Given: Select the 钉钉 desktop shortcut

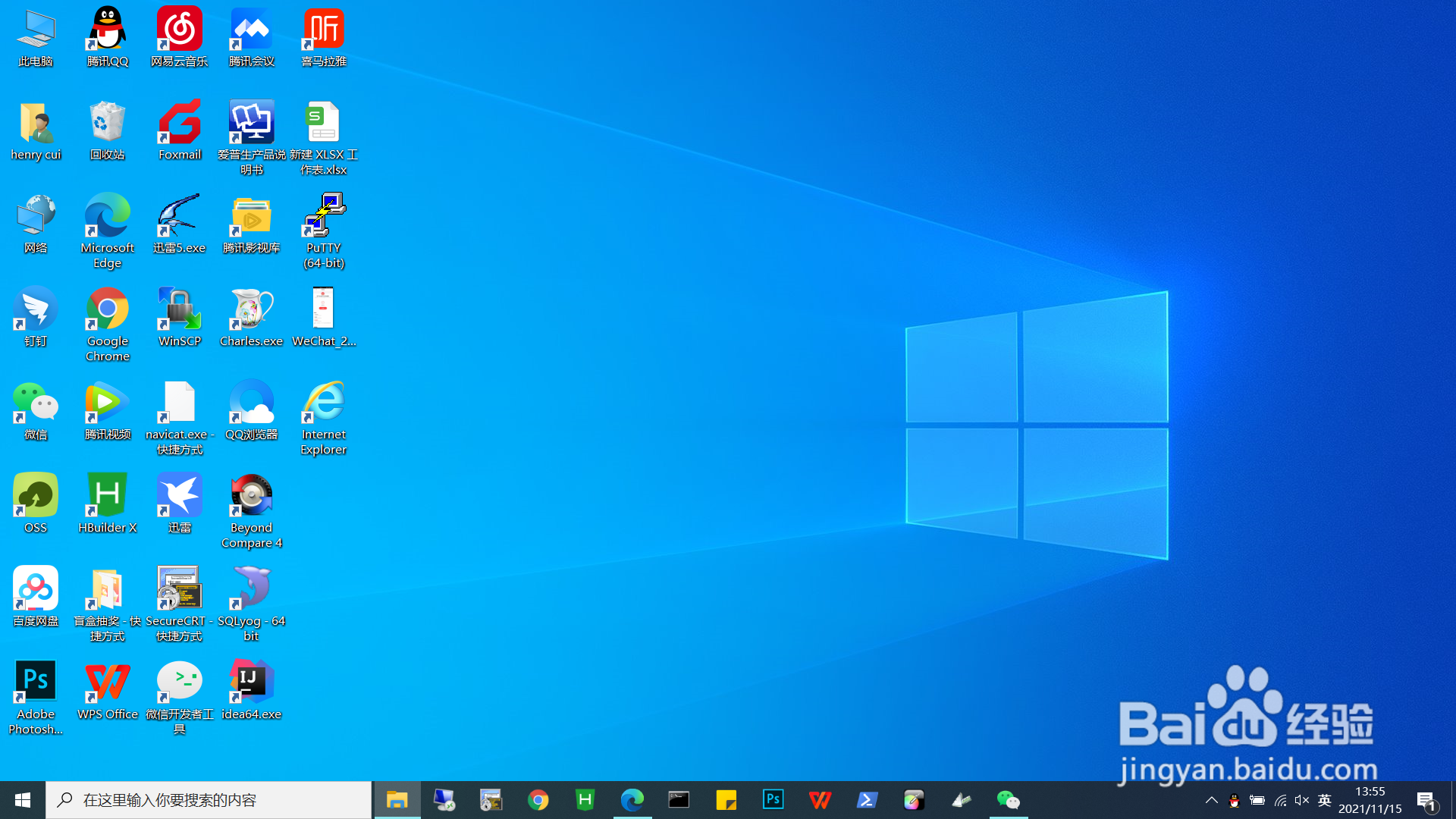Looking at the screenshot, I should pyautogui.click(x=36, y=318).
